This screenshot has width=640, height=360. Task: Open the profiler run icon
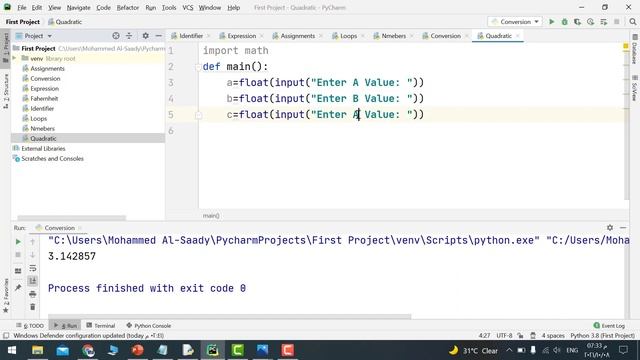click(x=590, y=22)
